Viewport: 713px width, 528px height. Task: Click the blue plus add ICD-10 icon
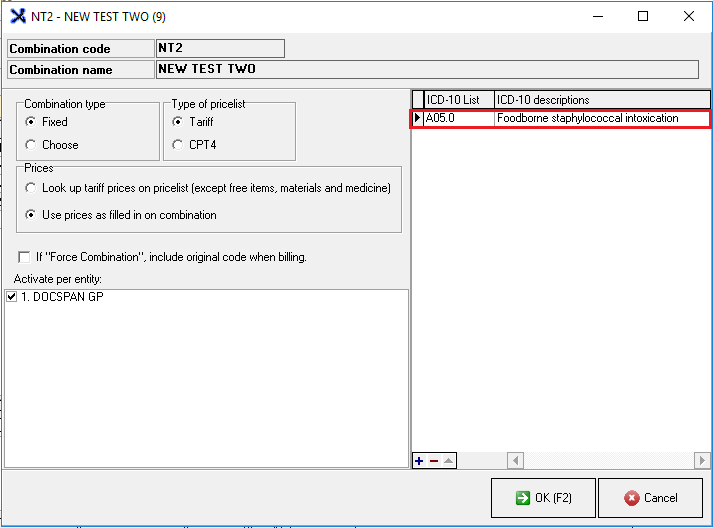(x=419, y=461)
